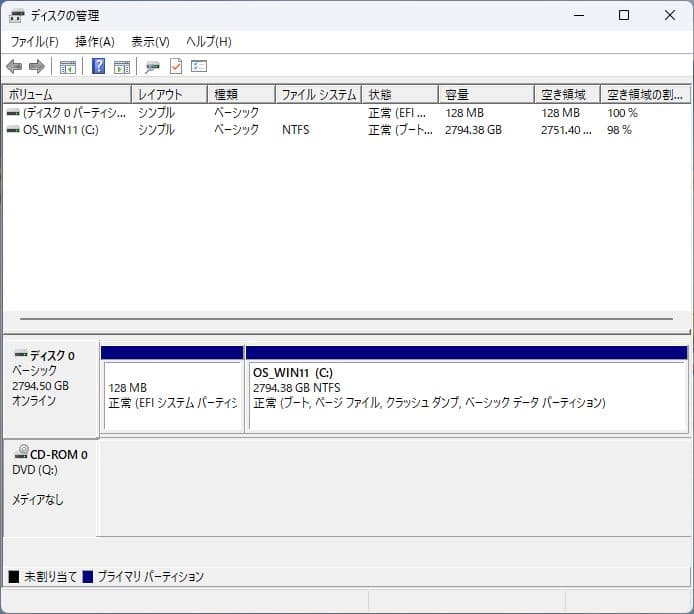Click the 2751.40 free space cell
The image size is (694, 614).
point(566,130)
